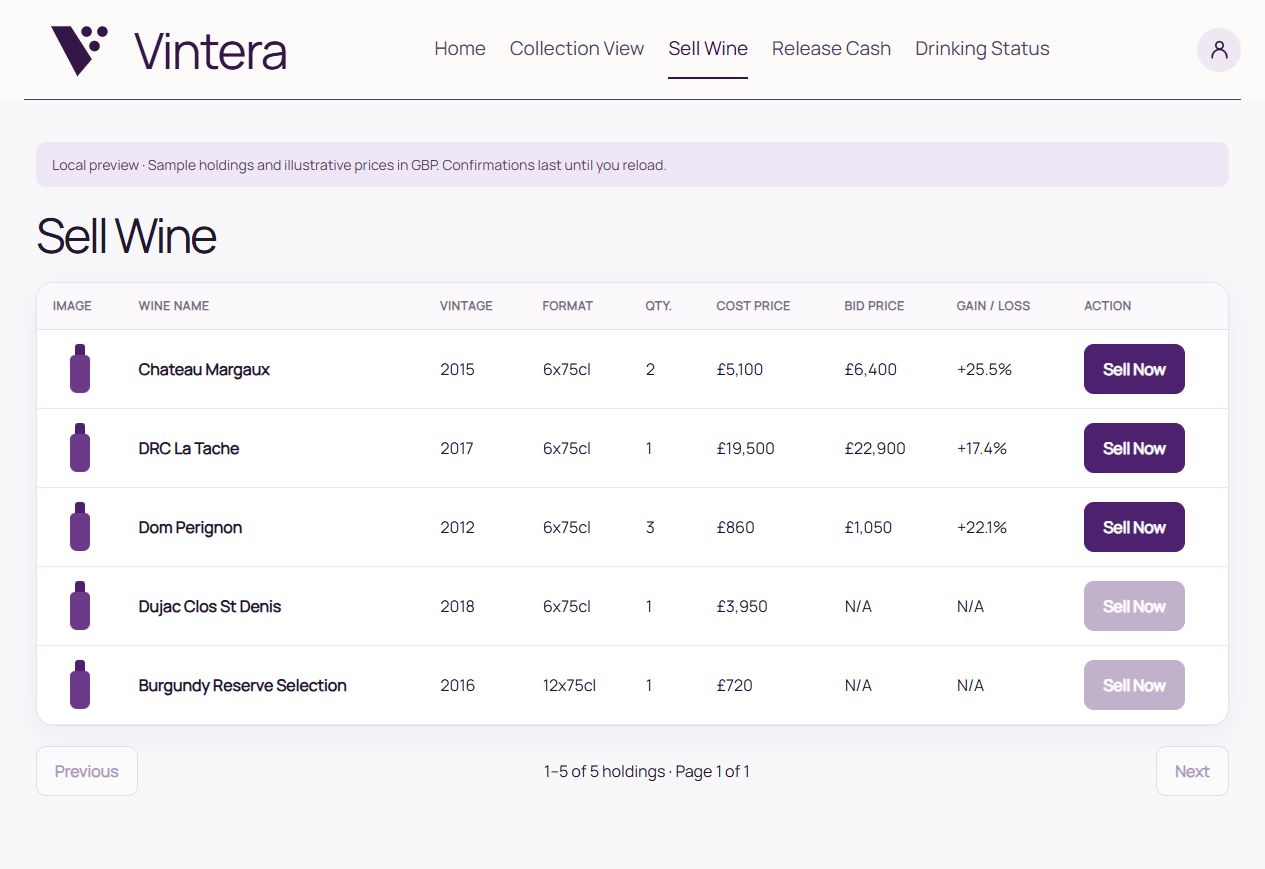Click the £1,050 bid price
The image size is (1265, 869).
pos(868,527)
